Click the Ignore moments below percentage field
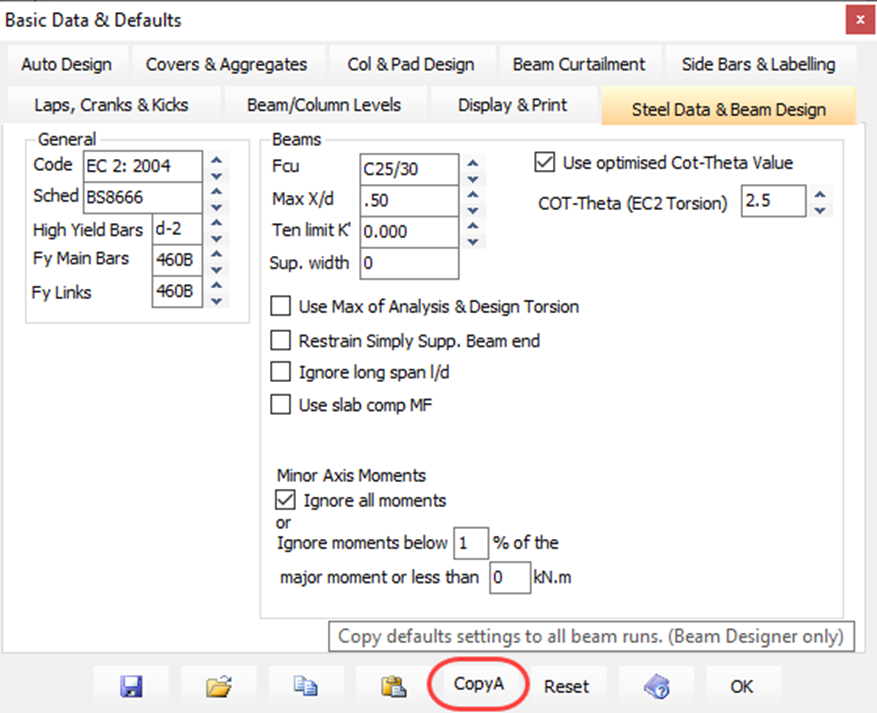The image size is (877, 713). point(470,542)
